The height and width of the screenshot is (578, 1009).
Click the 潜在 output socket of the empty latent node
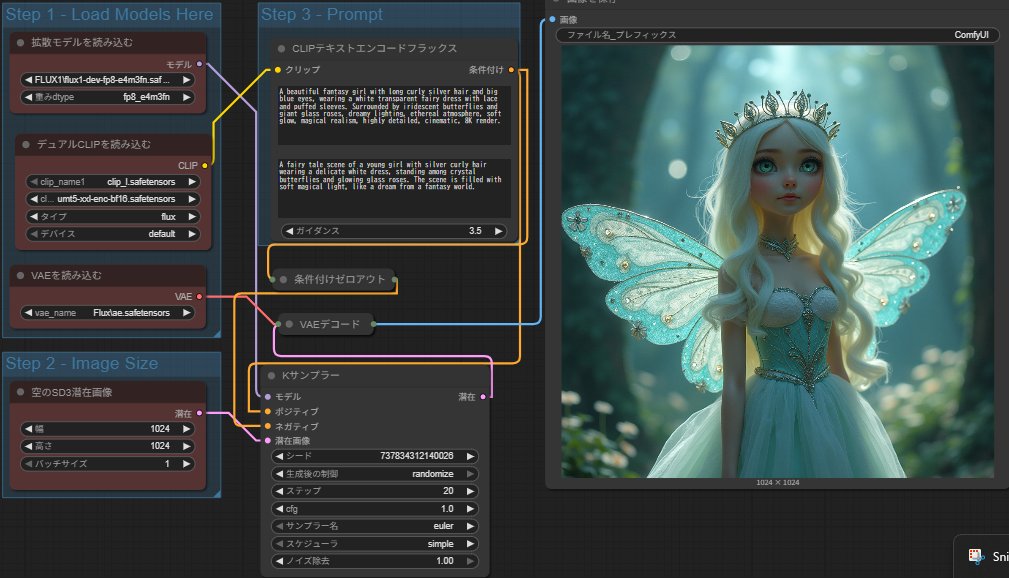point(199,413)
